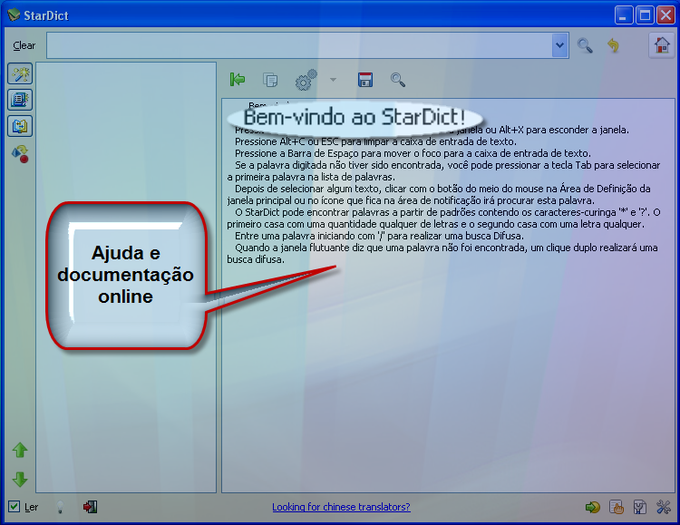Click the green arrow icon at bottom right
The width and height of the screenshot is (680, 525).
click(592, 507)
